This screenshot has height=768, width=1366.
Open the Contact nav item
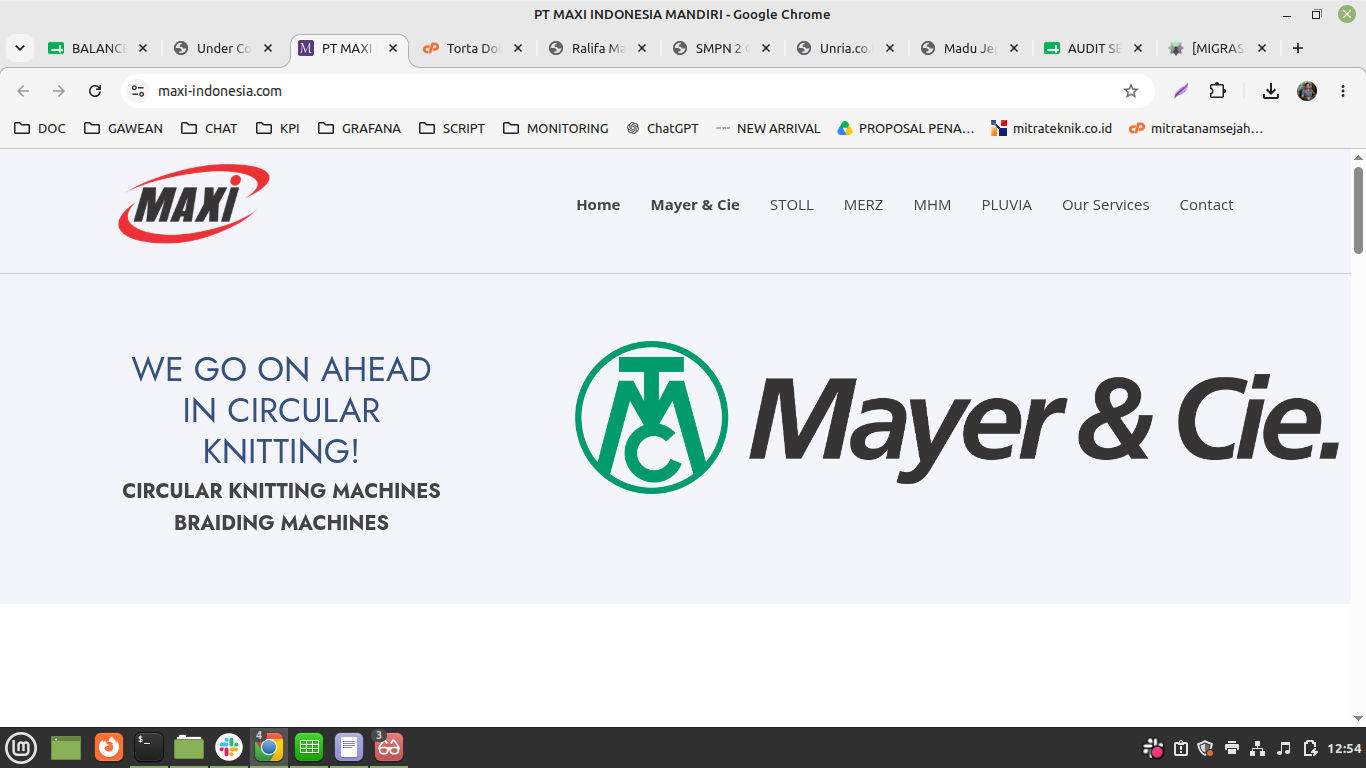pos(1206,205)
